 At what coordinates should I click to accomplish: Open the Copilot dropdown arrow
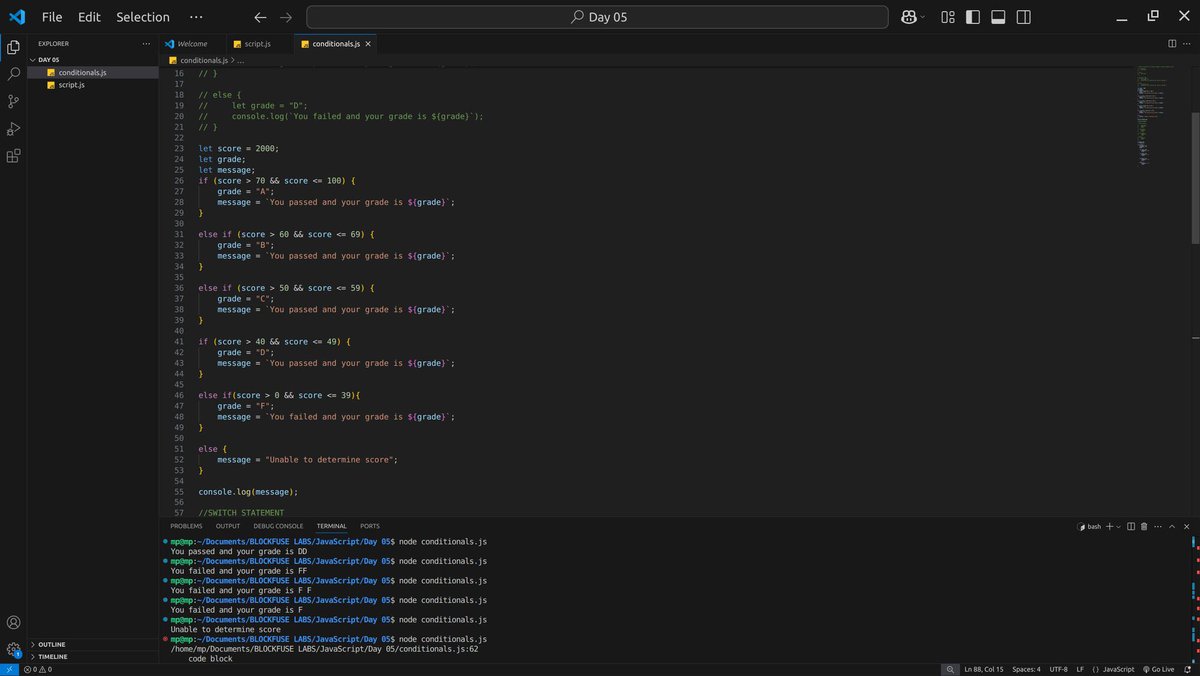click(x=921, y=17)
